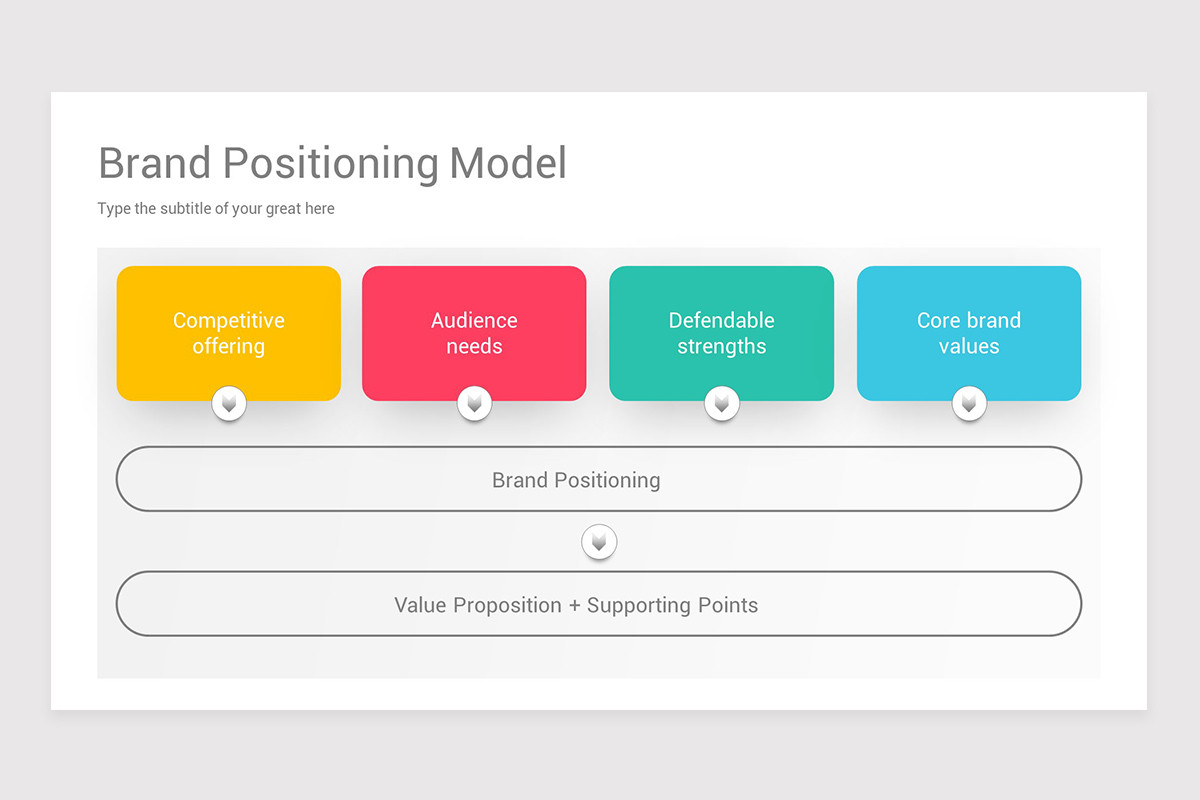Select the 'Core brand values' text label
The width and height of the screenshot is (1200, 800).
coord(969,333)
